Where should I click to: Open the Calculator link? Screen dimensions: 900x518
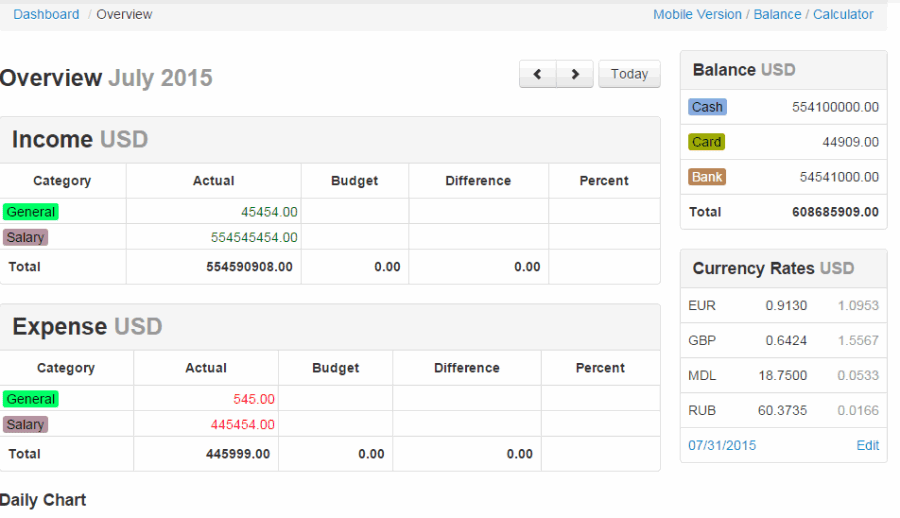click(x=843, y=15)
